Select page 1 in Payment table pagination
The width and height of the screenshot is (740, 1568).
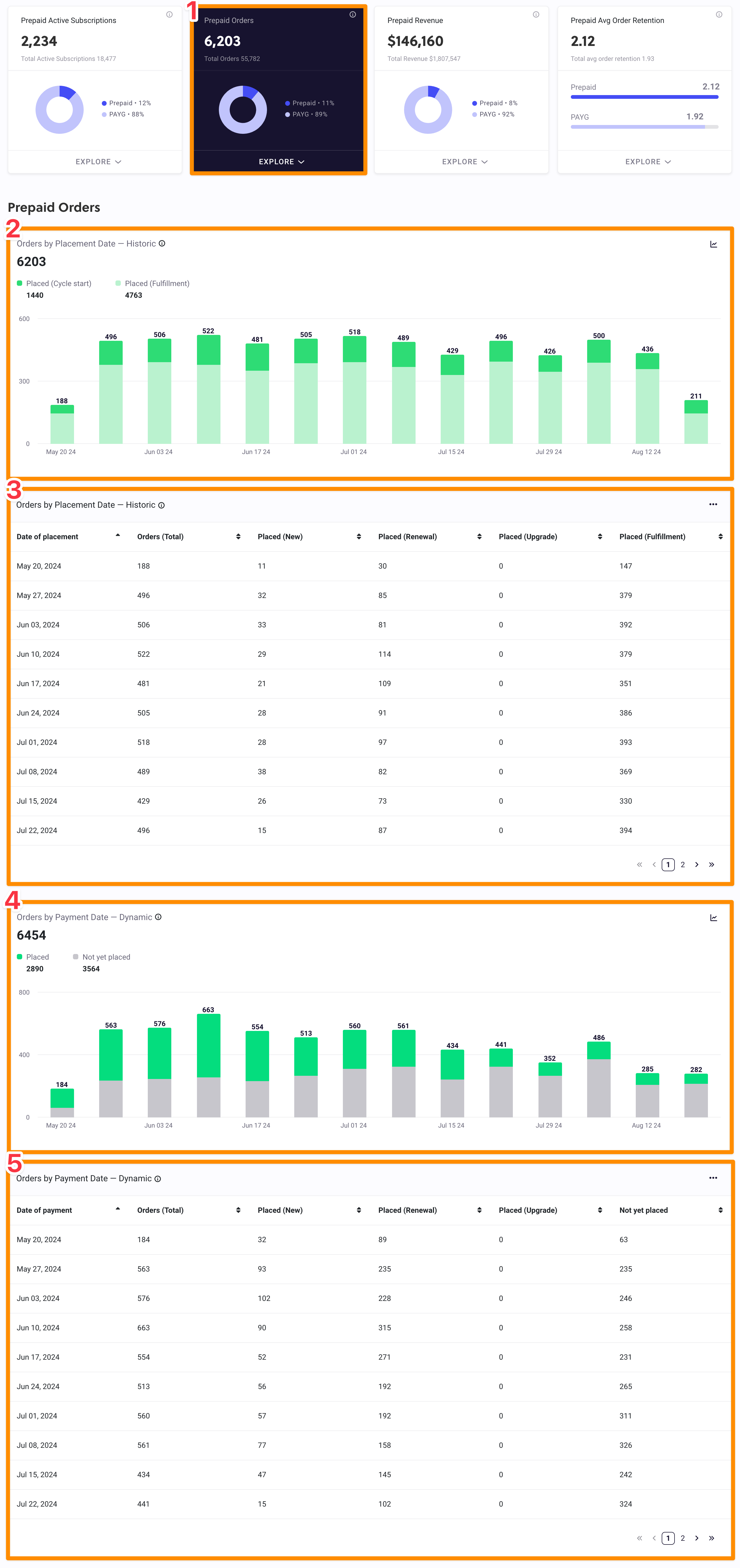click(x=668, y=1538)
